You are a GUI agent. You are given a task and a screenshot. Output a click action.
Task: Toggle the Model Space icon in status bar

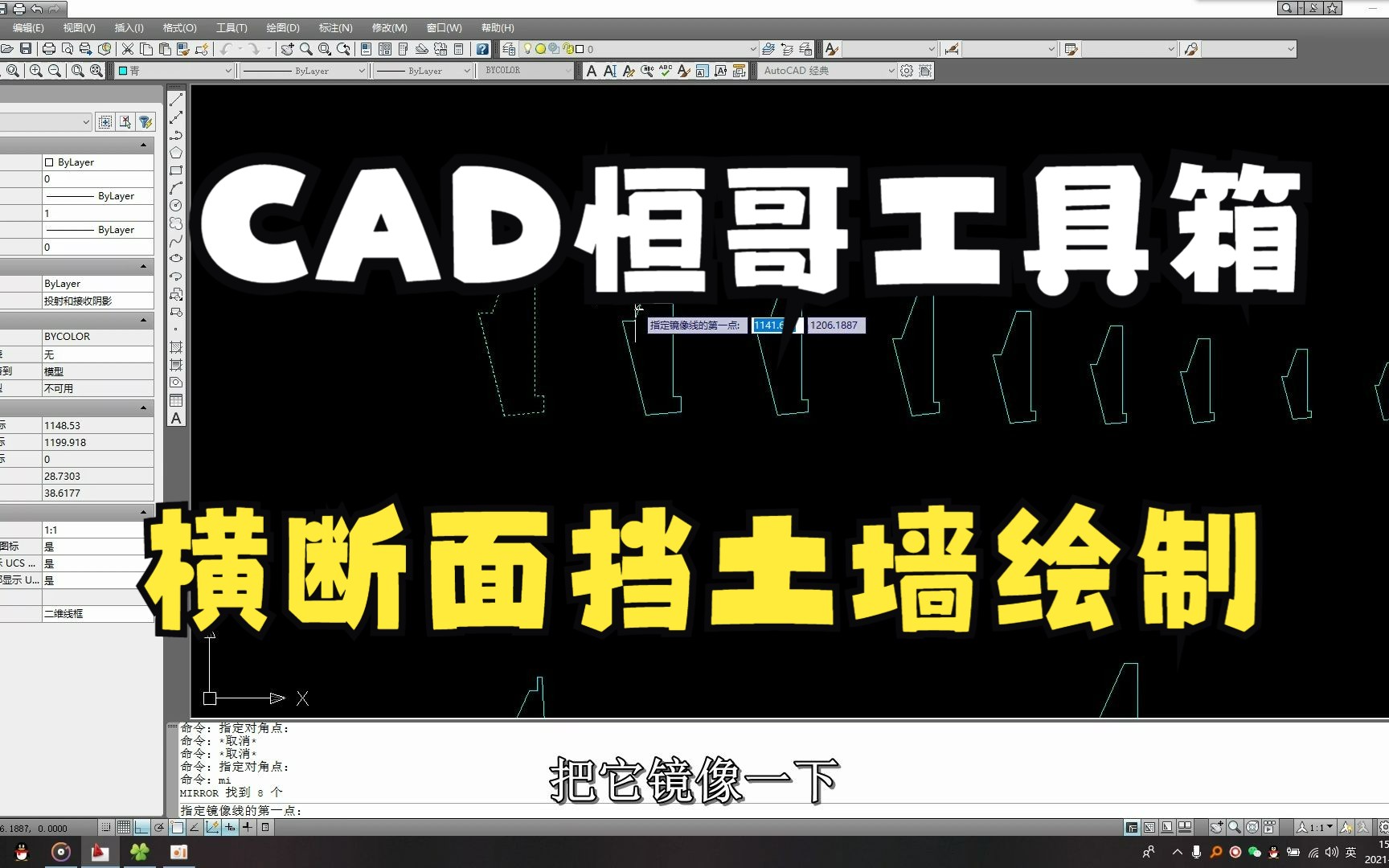[1133, 828]
